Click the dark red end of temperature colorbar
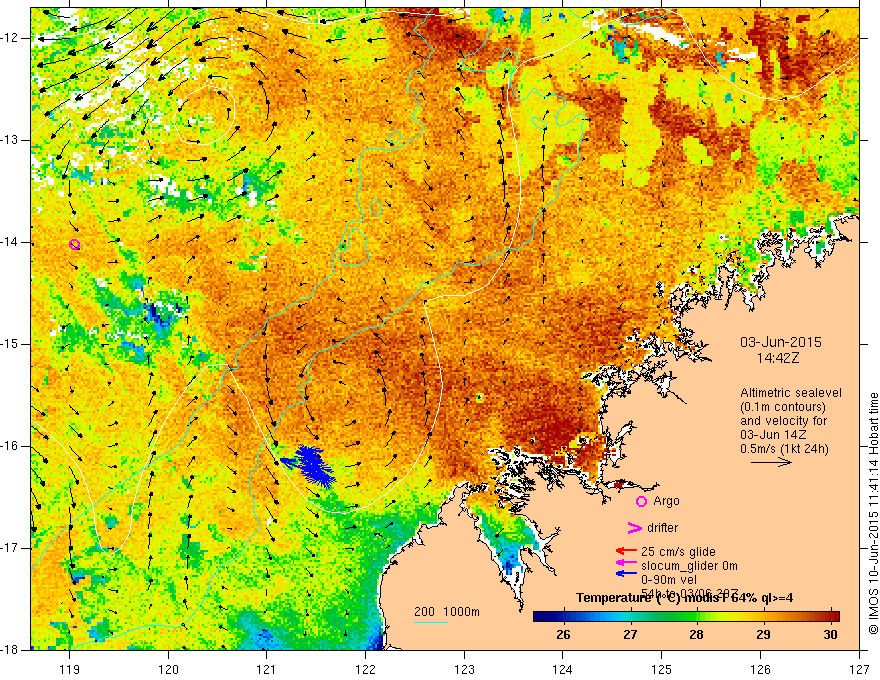880x680 pixels. pyautogui.click(x=835, y=617)
